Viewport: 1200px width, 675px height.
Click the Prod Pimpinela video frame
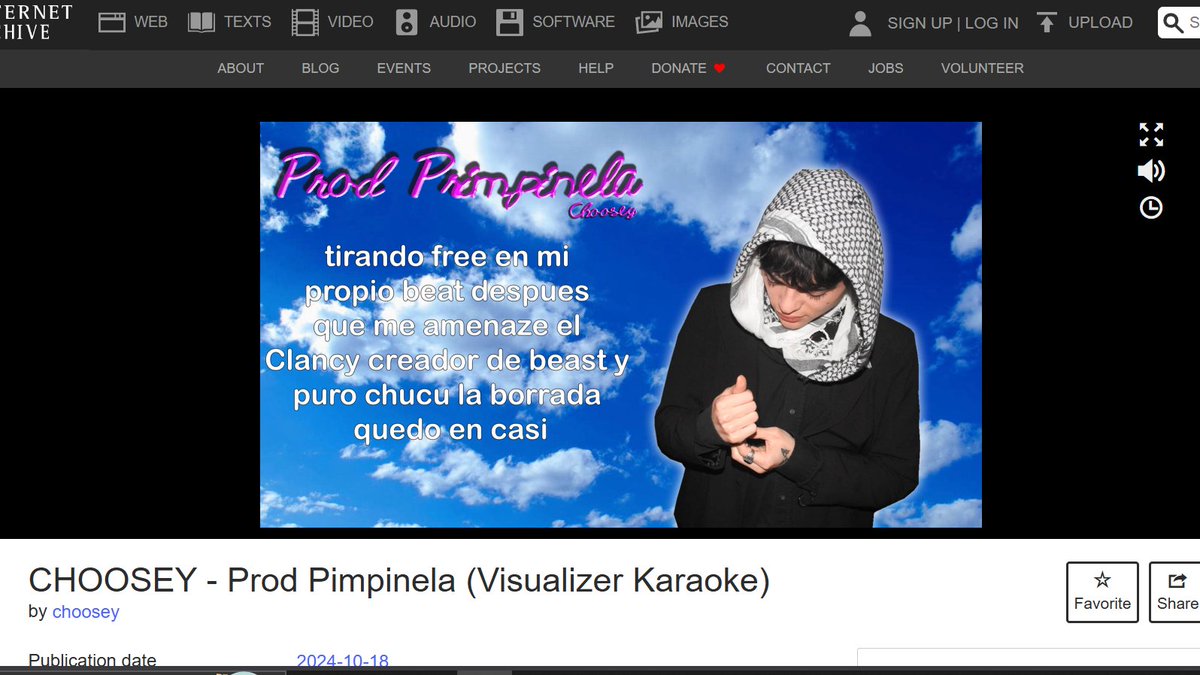coord(621,325)
